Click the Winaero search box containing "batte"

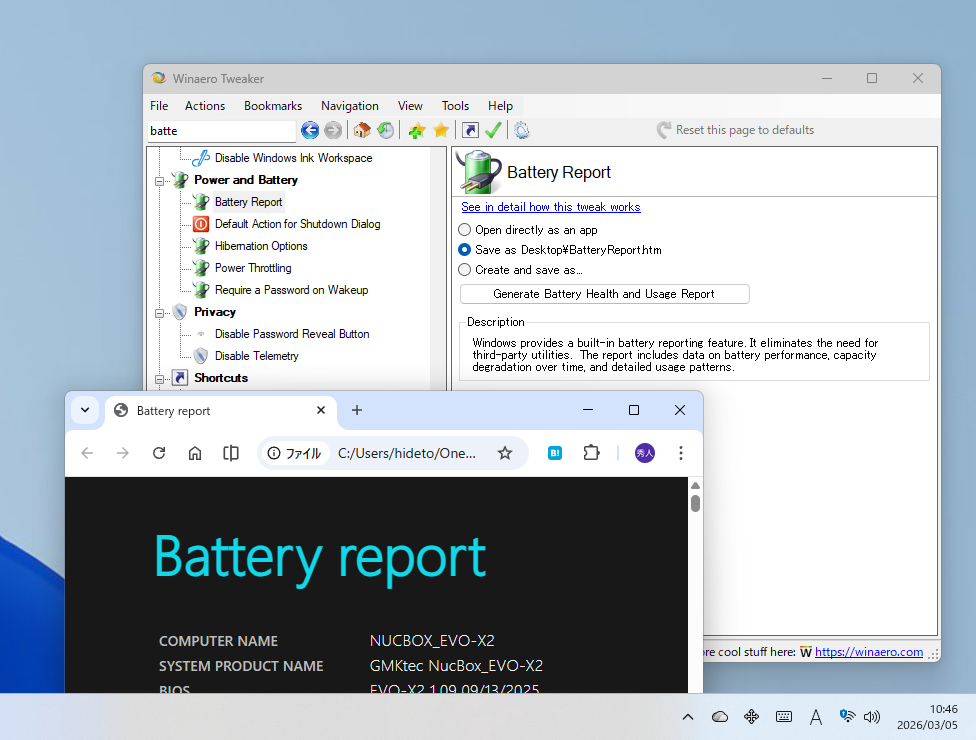coord(220,131)
